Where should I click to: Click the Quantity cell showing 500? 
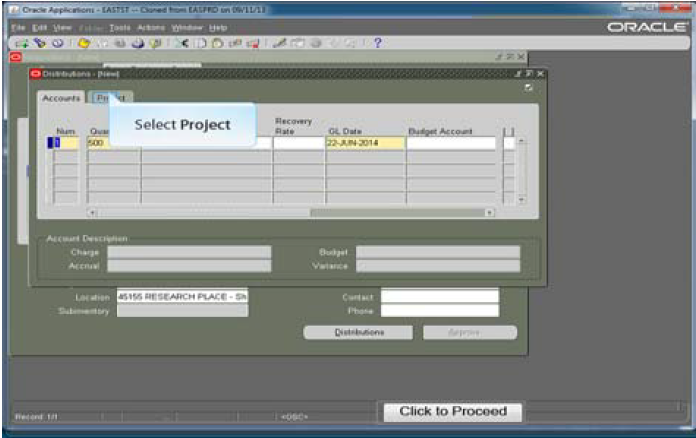(98, 143)
